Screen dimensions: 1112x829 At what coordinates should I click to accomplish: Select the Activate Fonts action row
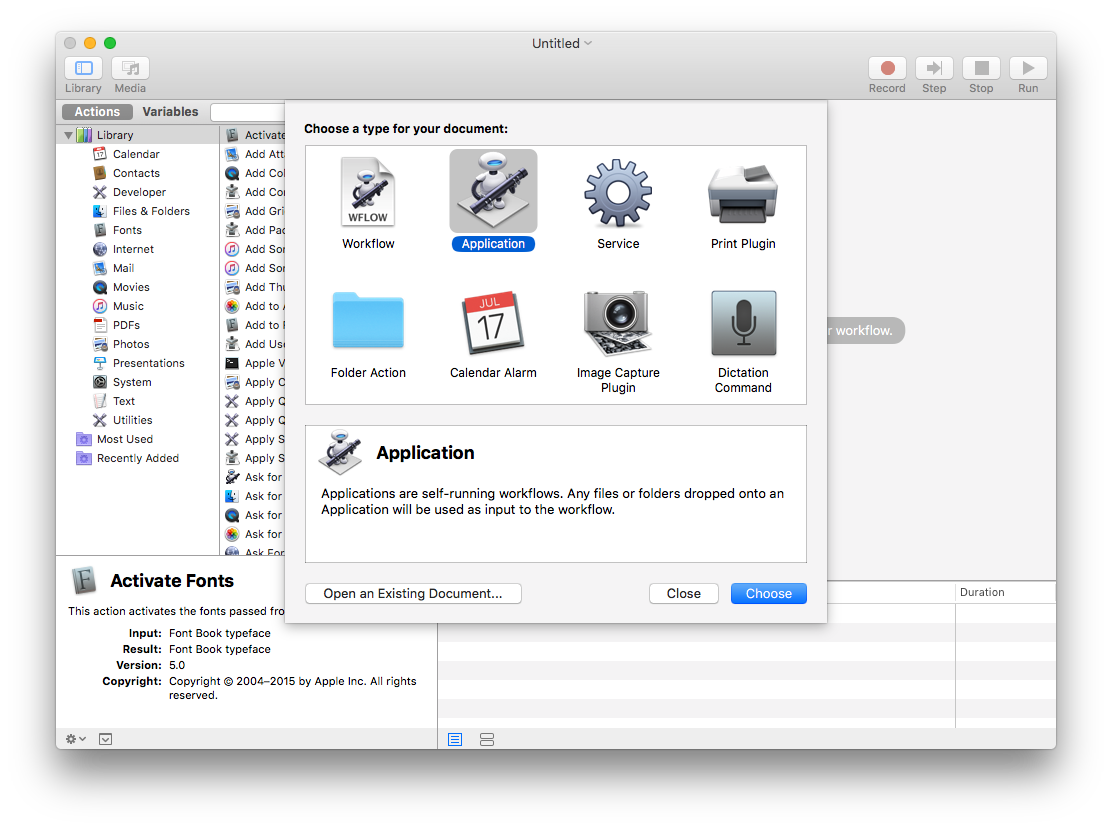point(254,135)
